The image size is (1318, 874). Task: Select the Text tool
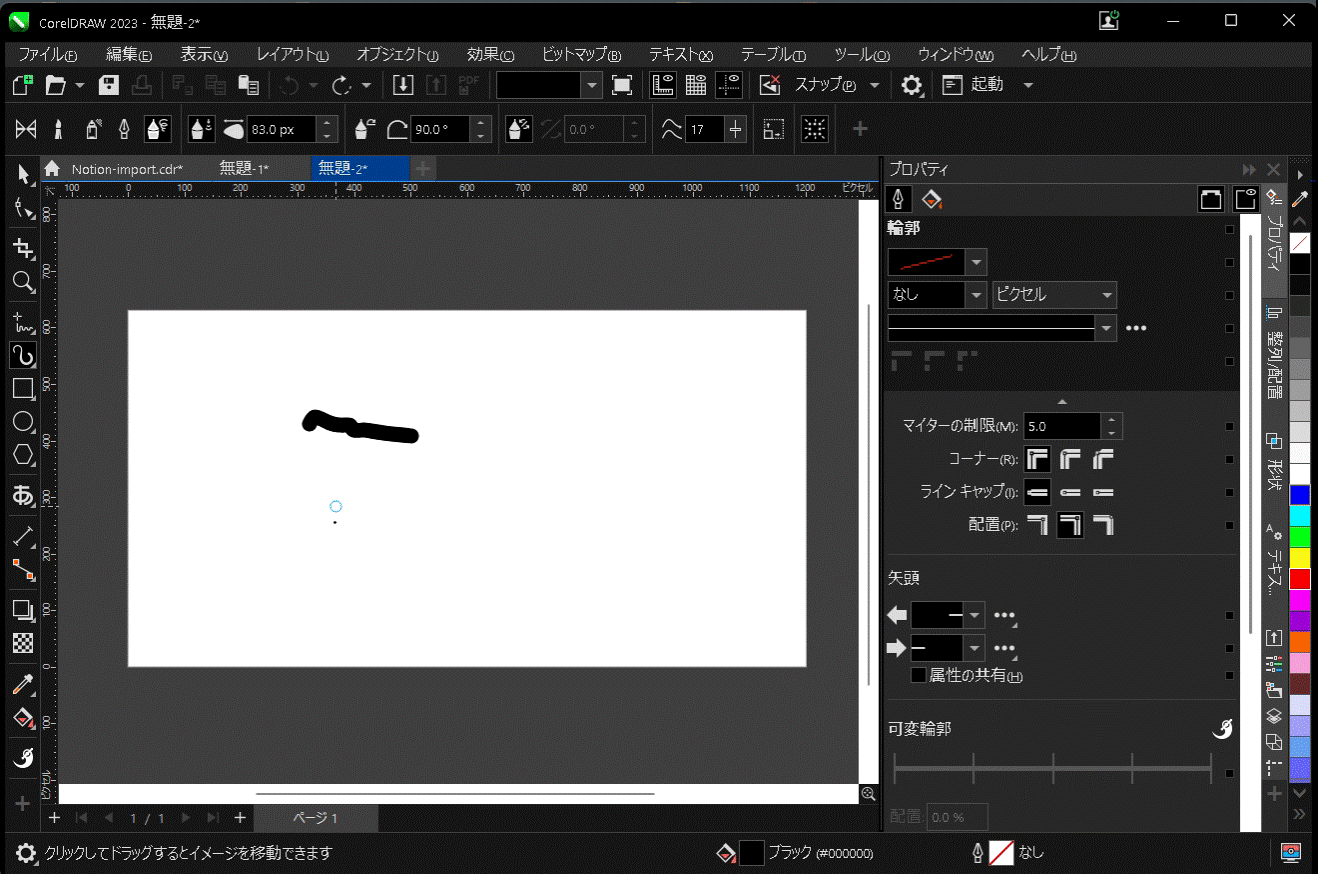pos(23,495)
